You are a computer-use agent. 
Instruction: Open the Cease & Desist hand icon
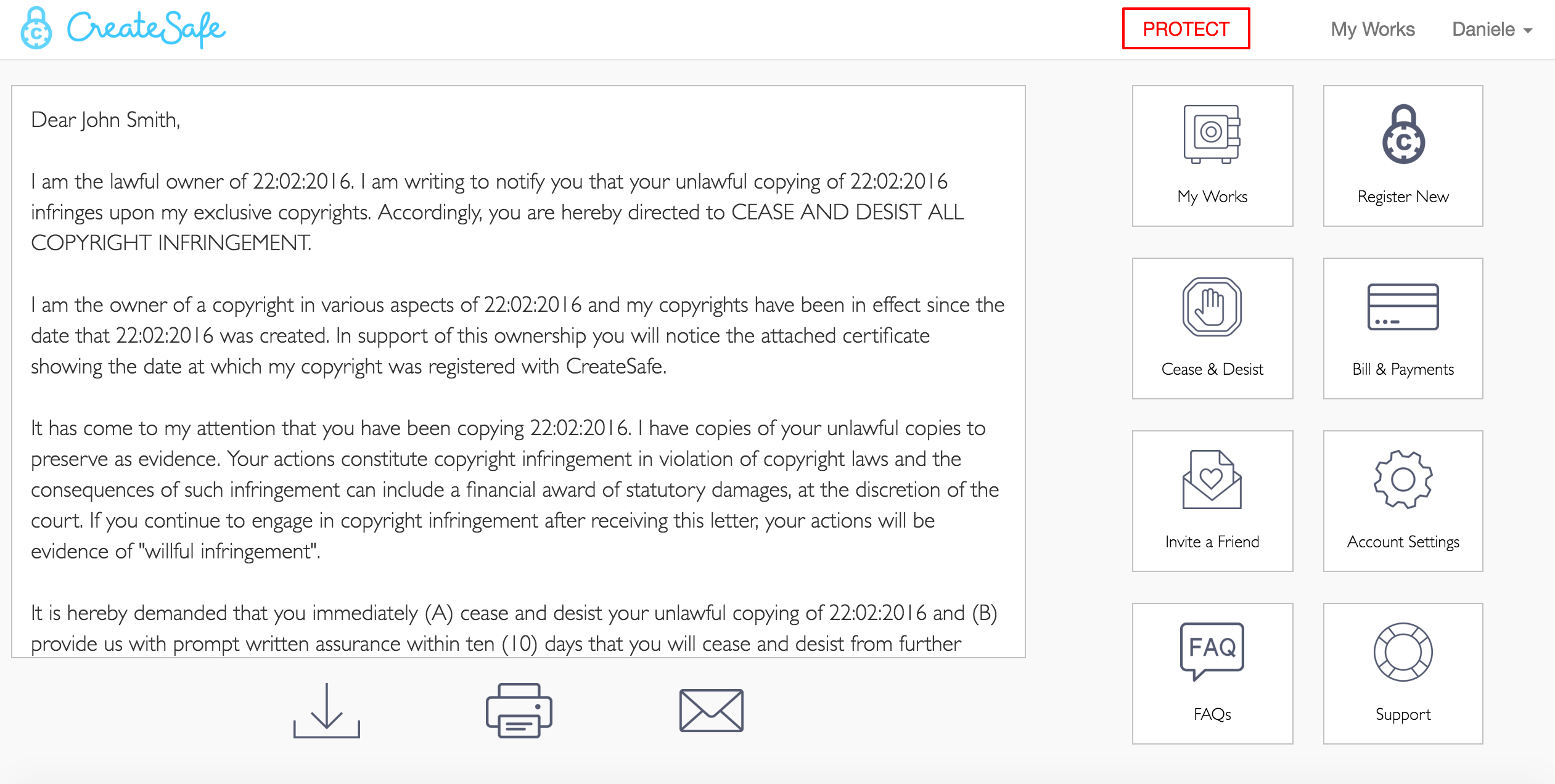1212,307
